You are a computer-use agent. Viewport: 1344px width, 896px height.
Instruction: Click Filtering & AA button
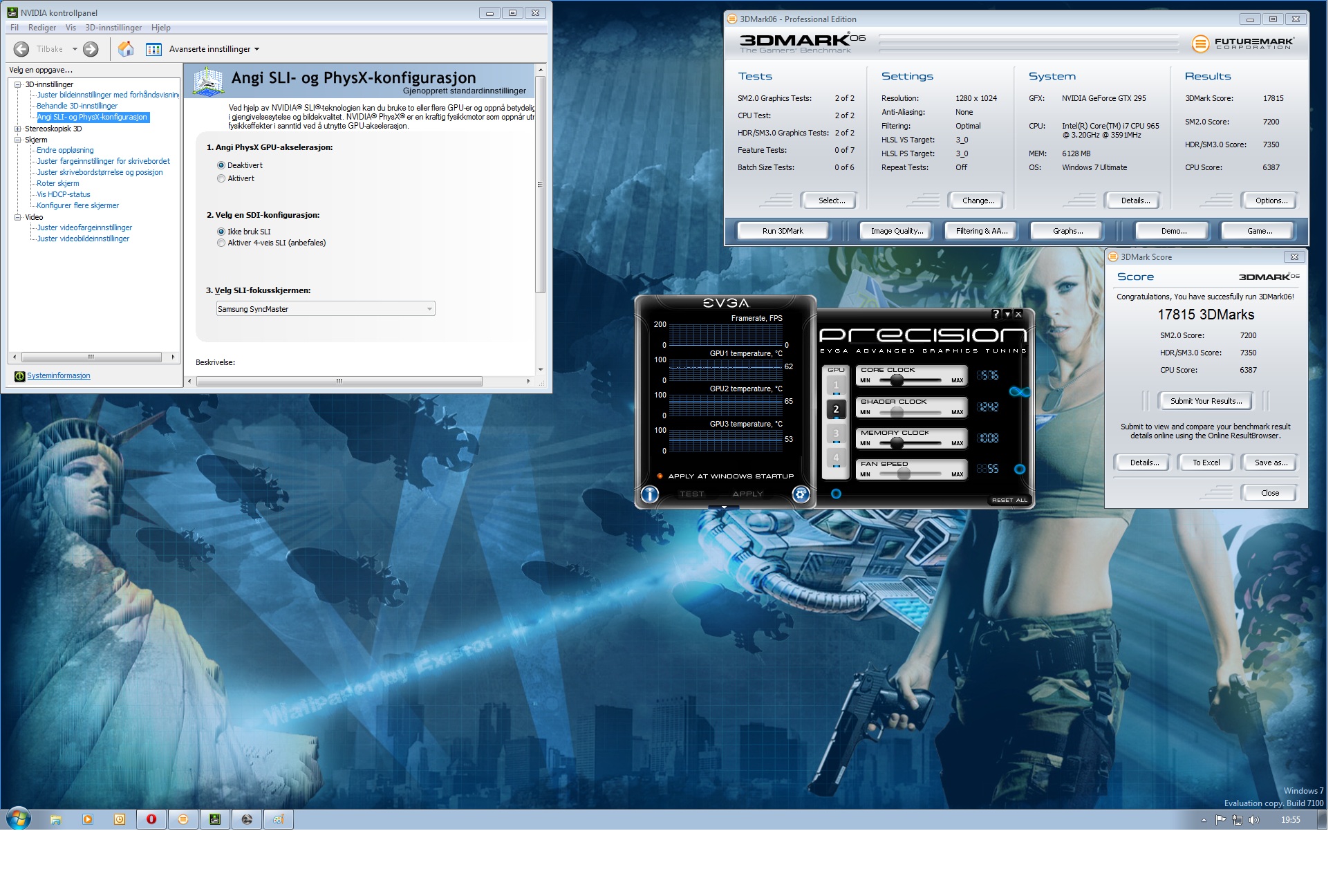tap(982, 231)
